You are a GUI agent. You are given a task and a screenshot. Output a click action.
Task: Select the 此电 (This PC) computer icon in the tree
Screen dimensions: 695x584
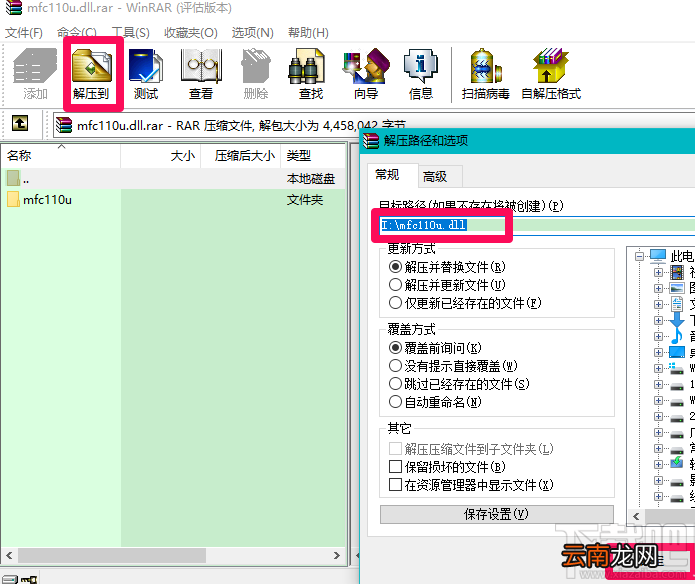pos(657,255)
